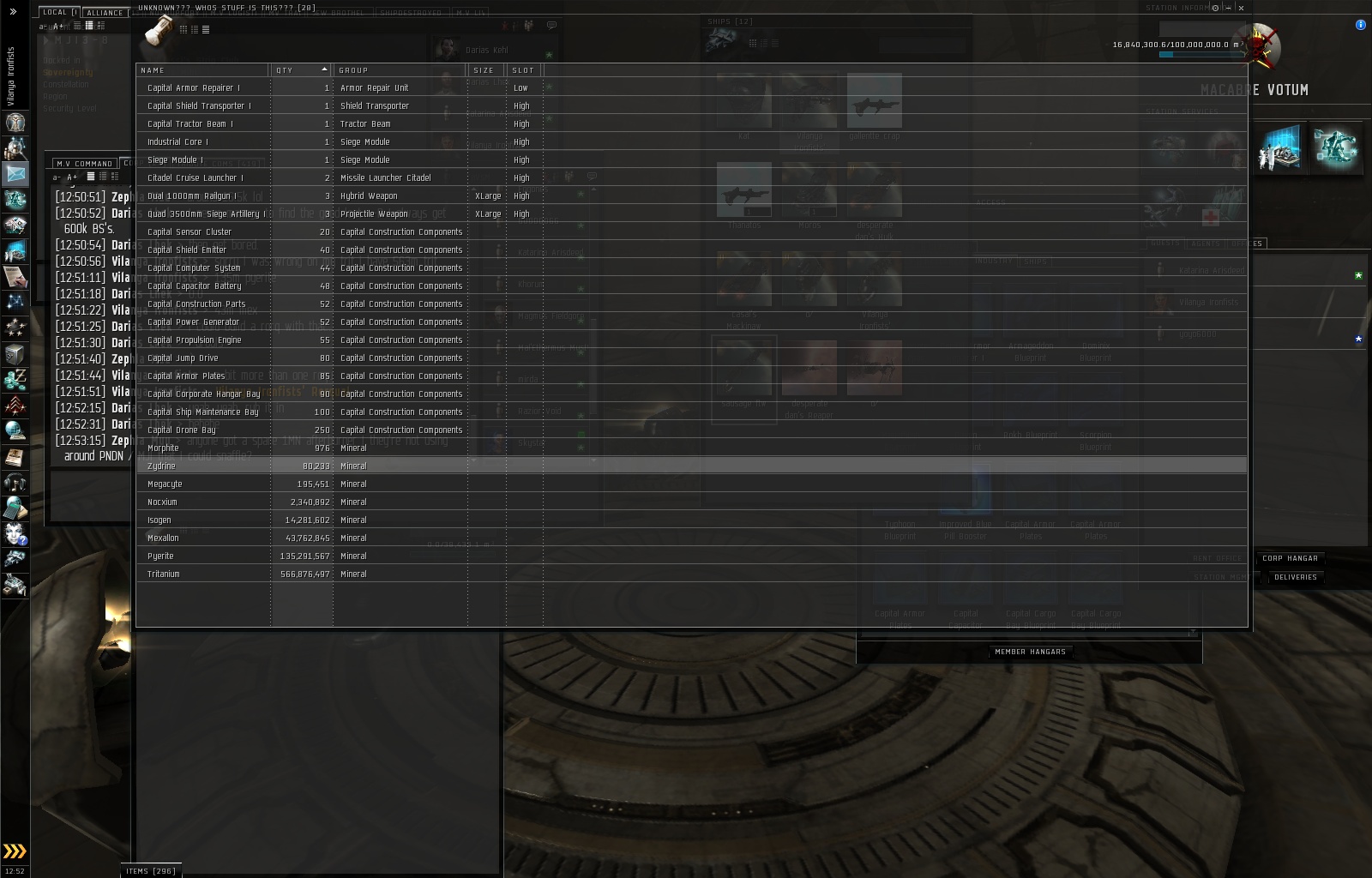The height and width of the screenshot is (878, 1372).
Task: Open the EVE Mail envelope icon
Action: click(15, 174)
